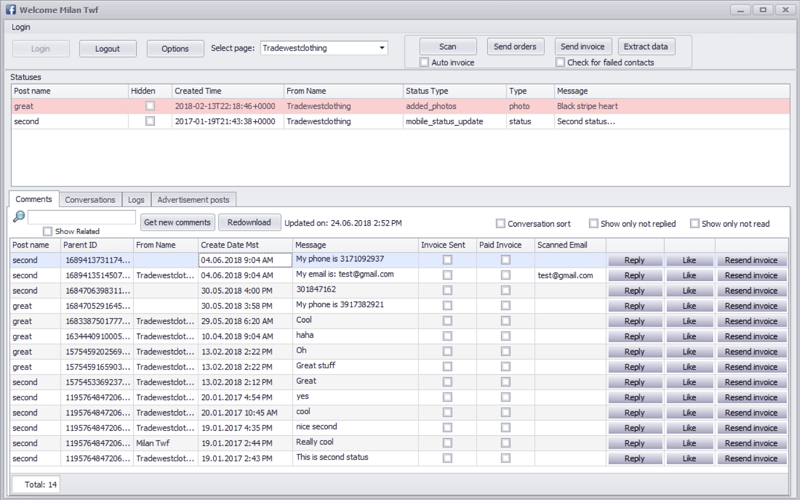Open the Options button
The image size is (800, 500).
click(175, 49)
